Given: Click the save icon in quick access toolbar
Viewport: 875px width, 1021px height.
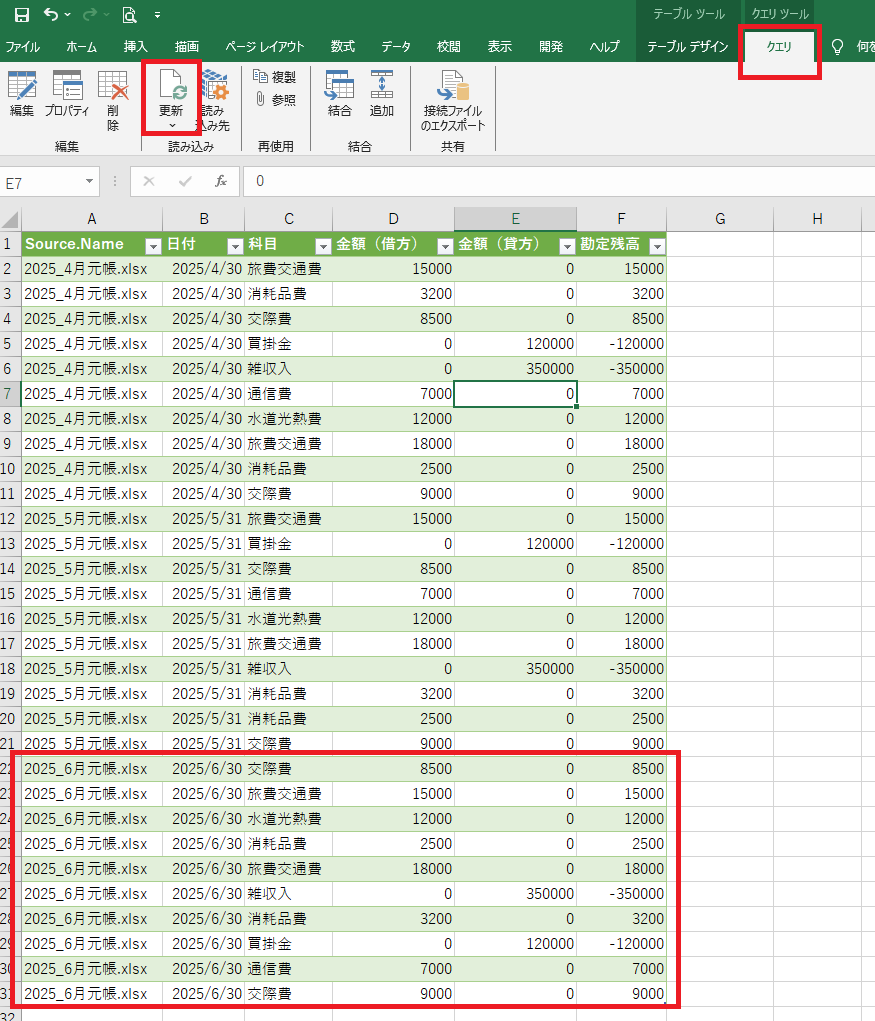Looking at the screenshot, I should point(22,15).
